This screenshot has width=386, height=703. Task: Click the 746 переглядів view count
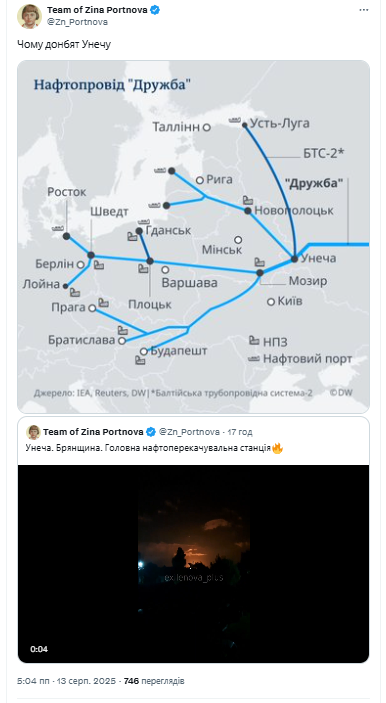[x=154, y=681]
